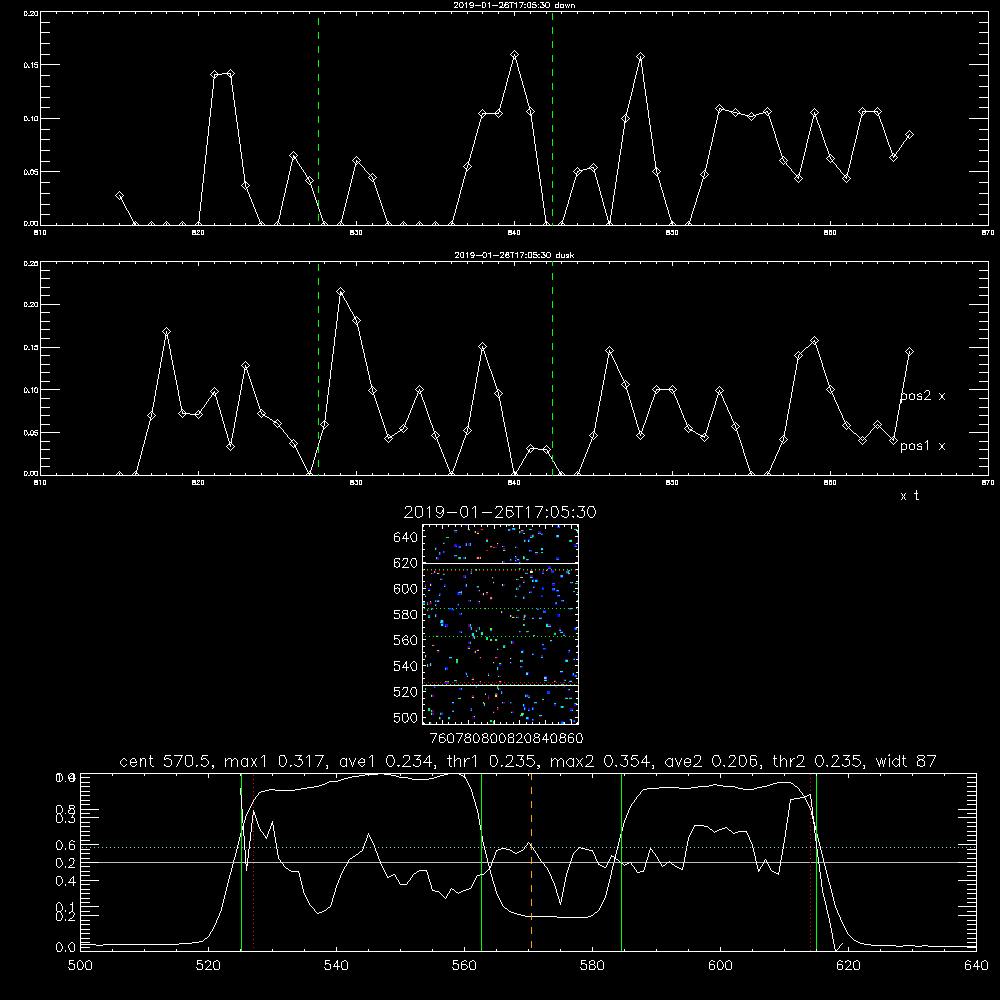This screenshot has height=1000, width=1000.
Task: Click the '2019-01-26T17:05:30 dawn' plot title
Action: point(514,5)
